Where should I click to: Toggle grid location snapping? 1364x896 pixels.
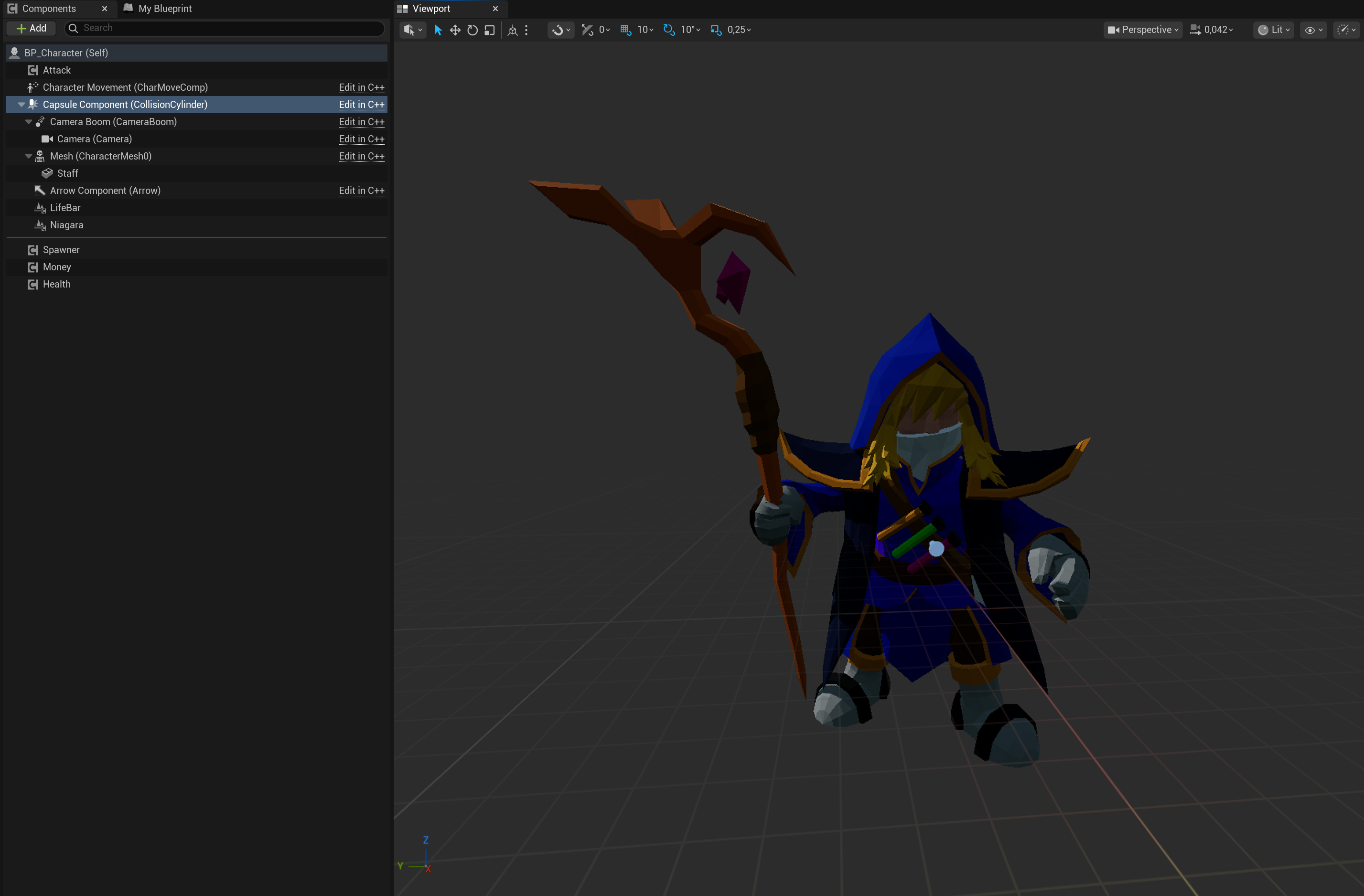[x=625, y=30]
